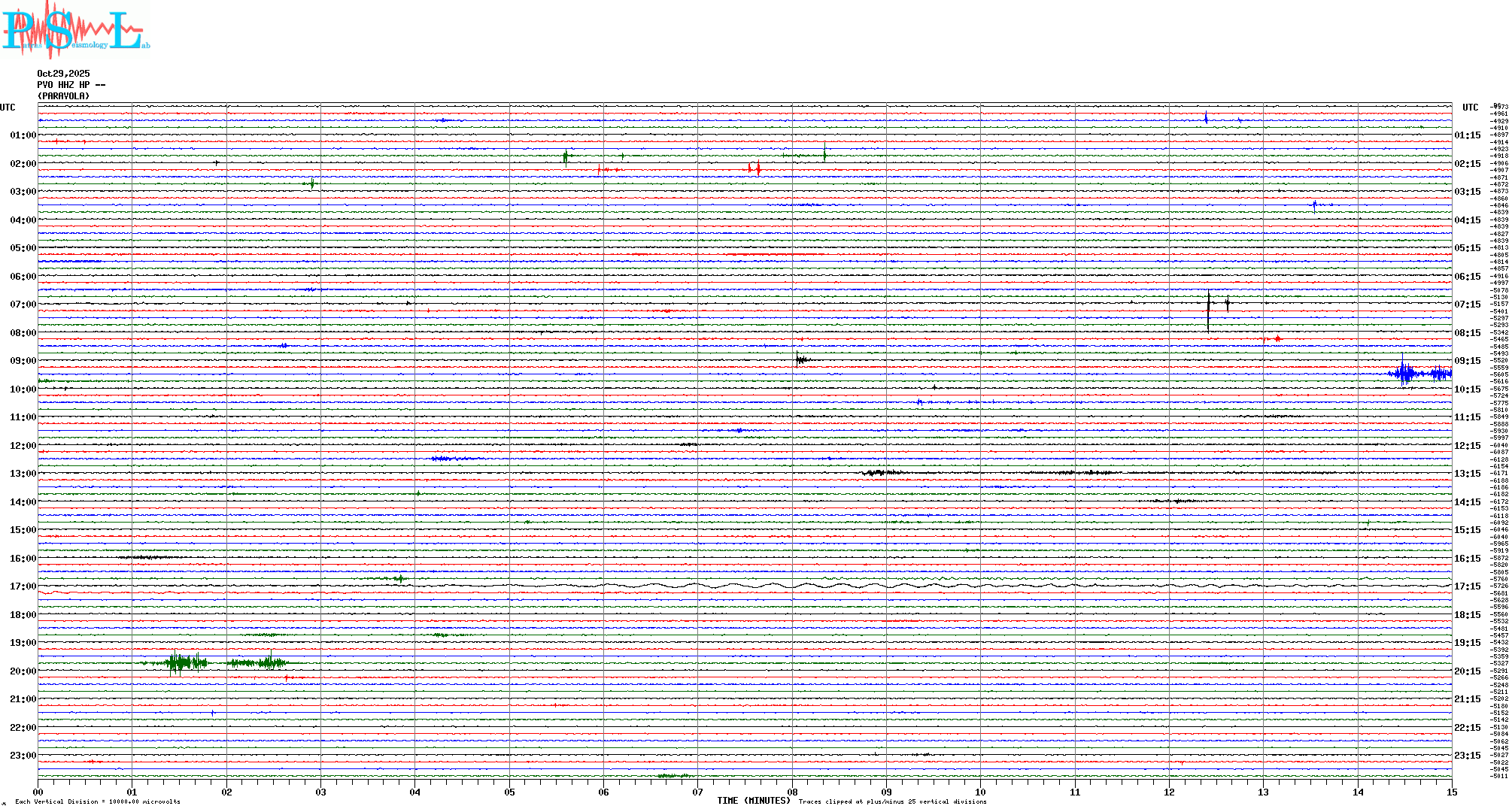
Task: Click the 15 minute tick label
Action: (1451, 792)
